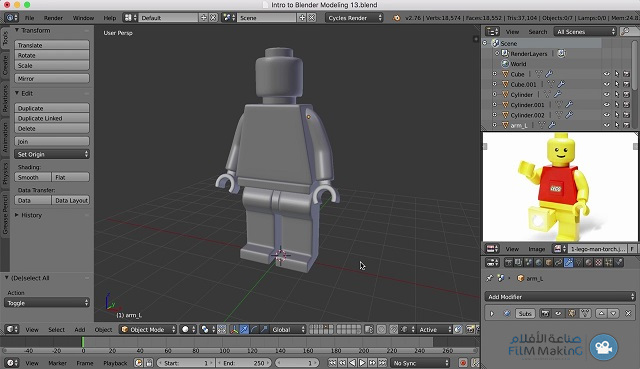Image resolution: width=640 pixels, height=369 pixels.
Task: Click the Cylinder.001 mesh data icon in outliner
Action: click(559, 104)
